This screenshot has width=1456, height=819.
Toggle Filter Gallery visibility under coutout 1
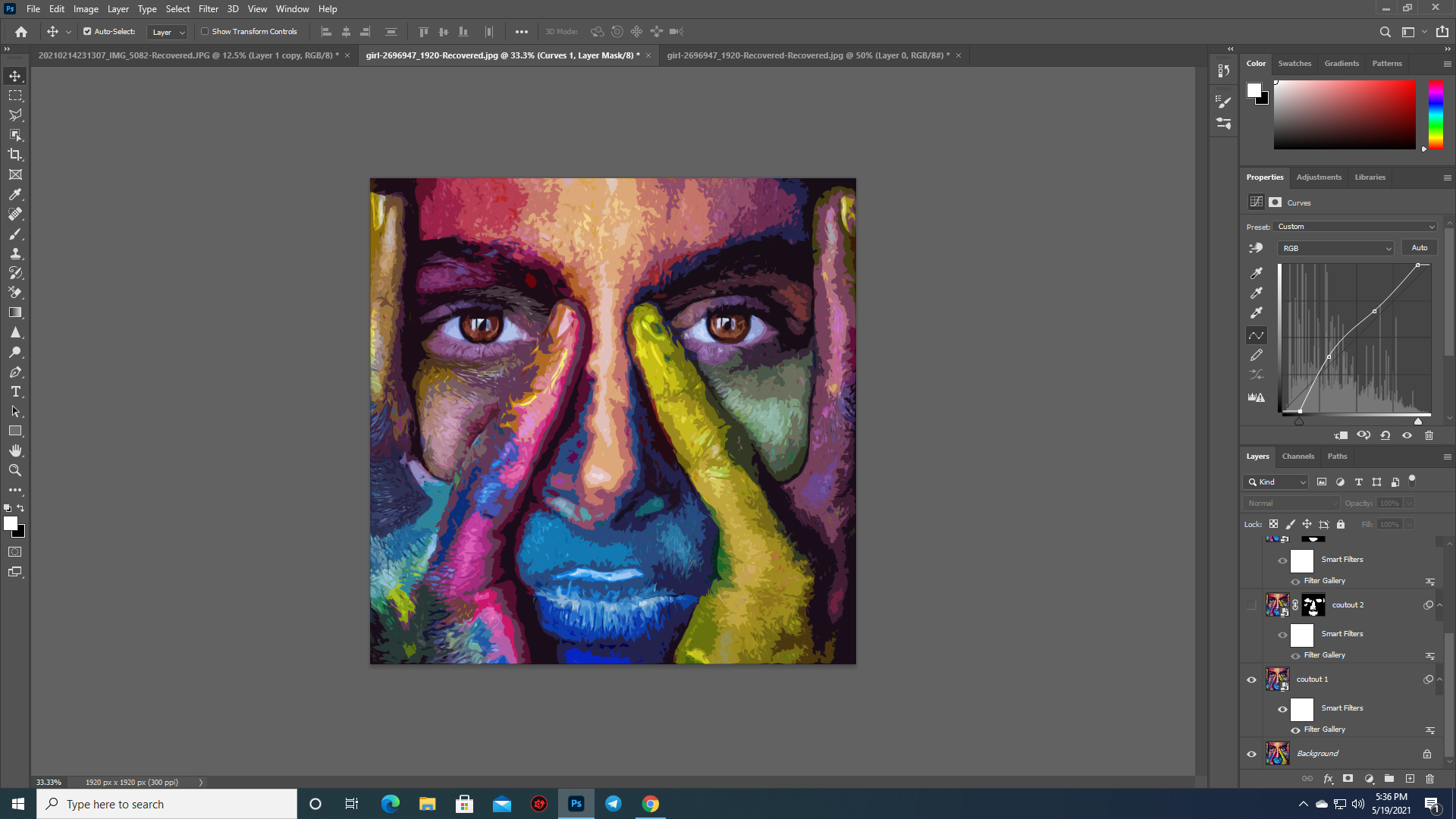click(x=1295, y=730)
